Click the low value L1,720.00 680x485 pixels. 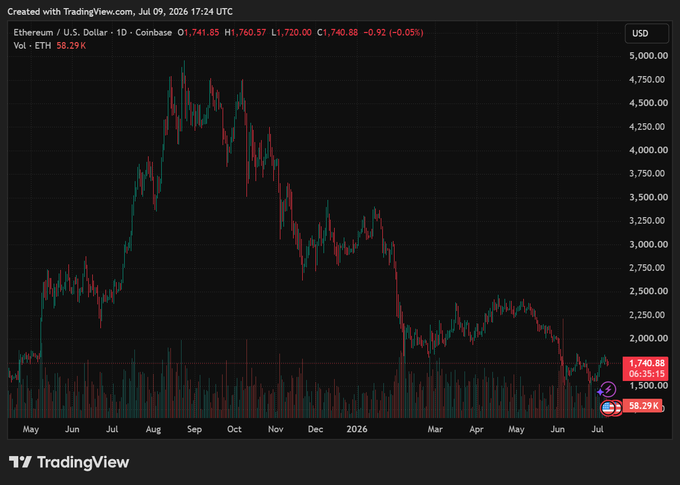coord(291,33)
